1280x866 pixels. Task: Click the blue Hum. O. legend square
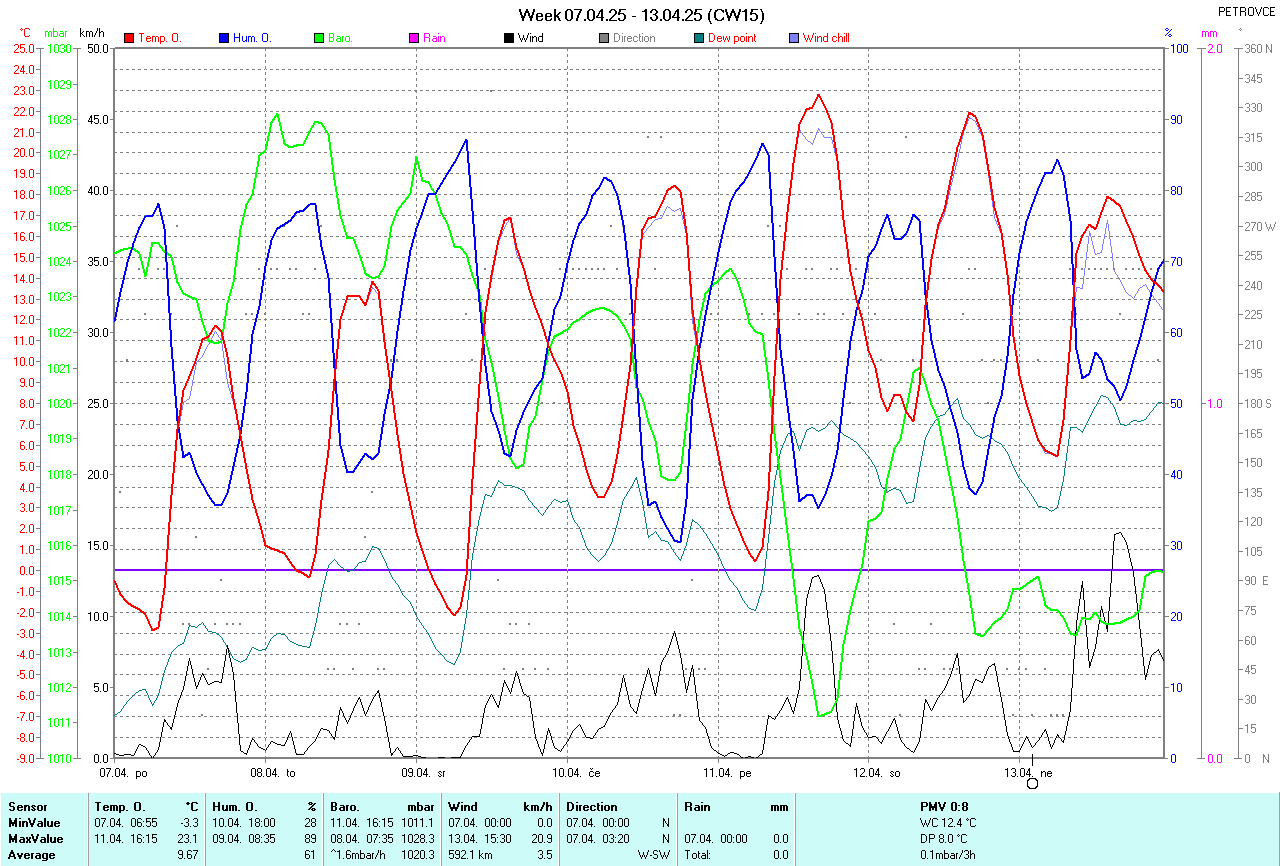coord(224,38)
